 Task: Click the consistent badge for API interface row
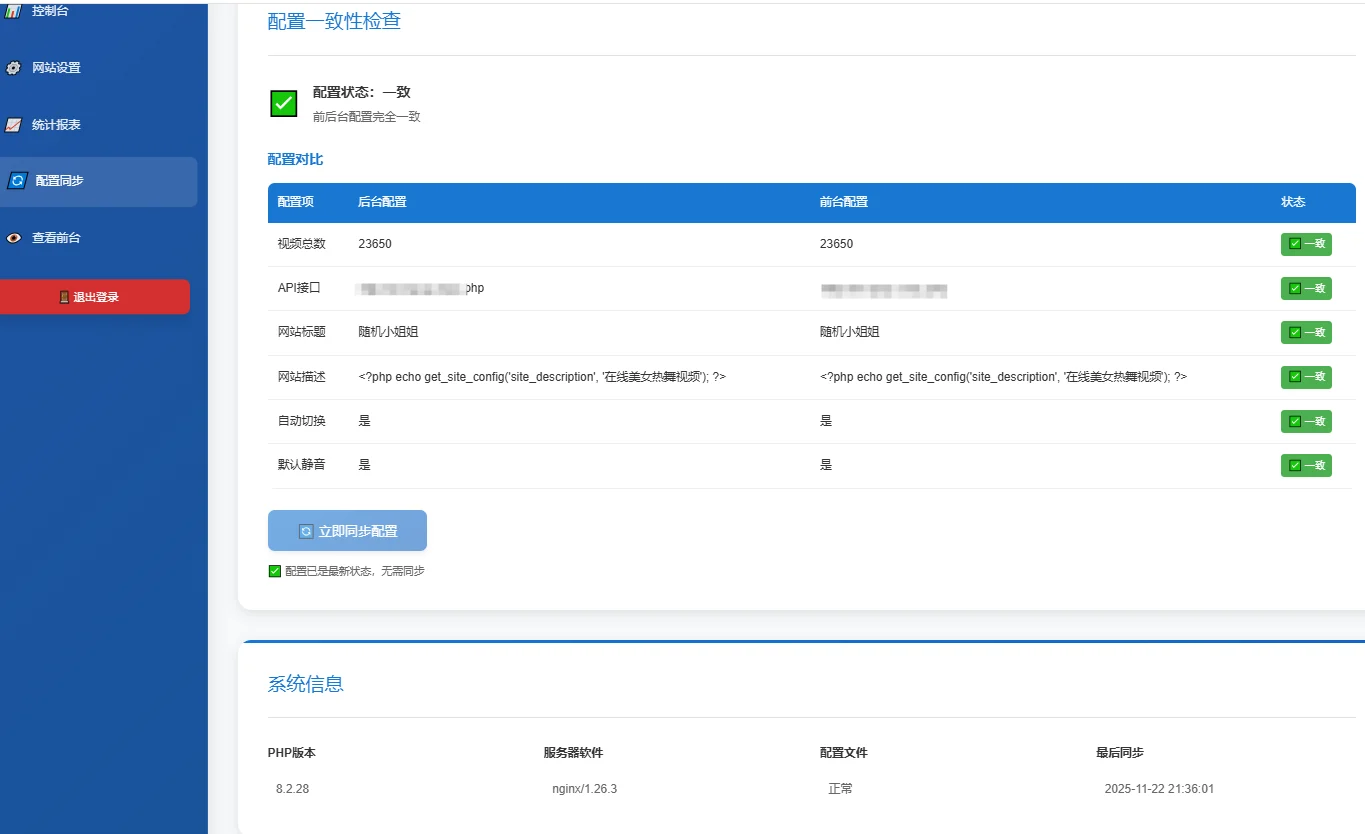pyautogui.click(x=1306, y=288)
